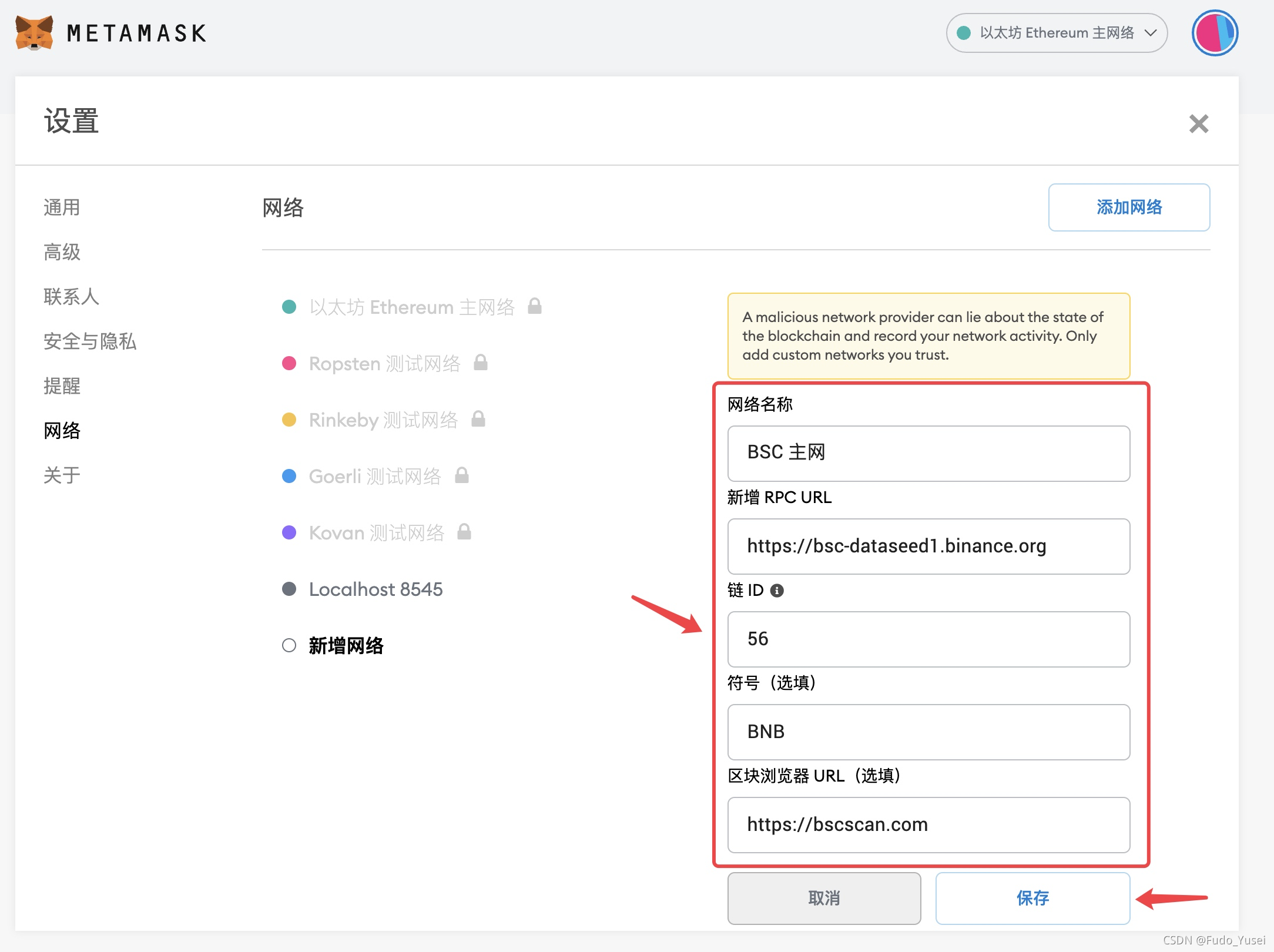Select Kovan 测试网络 in the list
Image resolution: width=1274 pixels, height=952 pixels.
pos(377,532)
